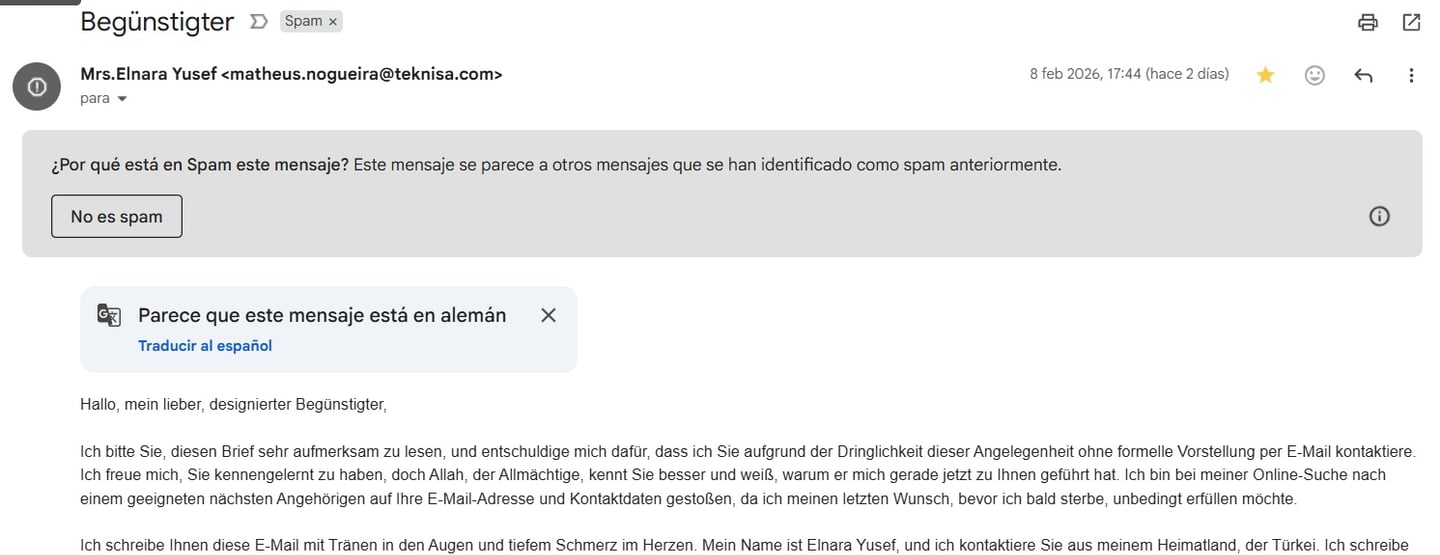Click the 'Begünstigter' subject heading

[157, 21]
